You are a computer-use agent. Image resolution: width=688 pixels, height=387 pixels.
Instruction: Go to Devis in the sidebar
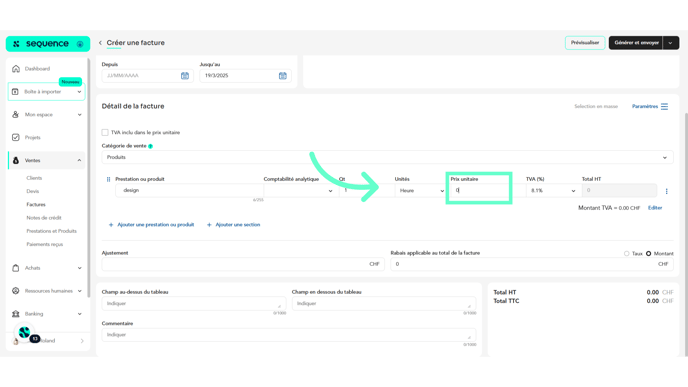[32, 191]
